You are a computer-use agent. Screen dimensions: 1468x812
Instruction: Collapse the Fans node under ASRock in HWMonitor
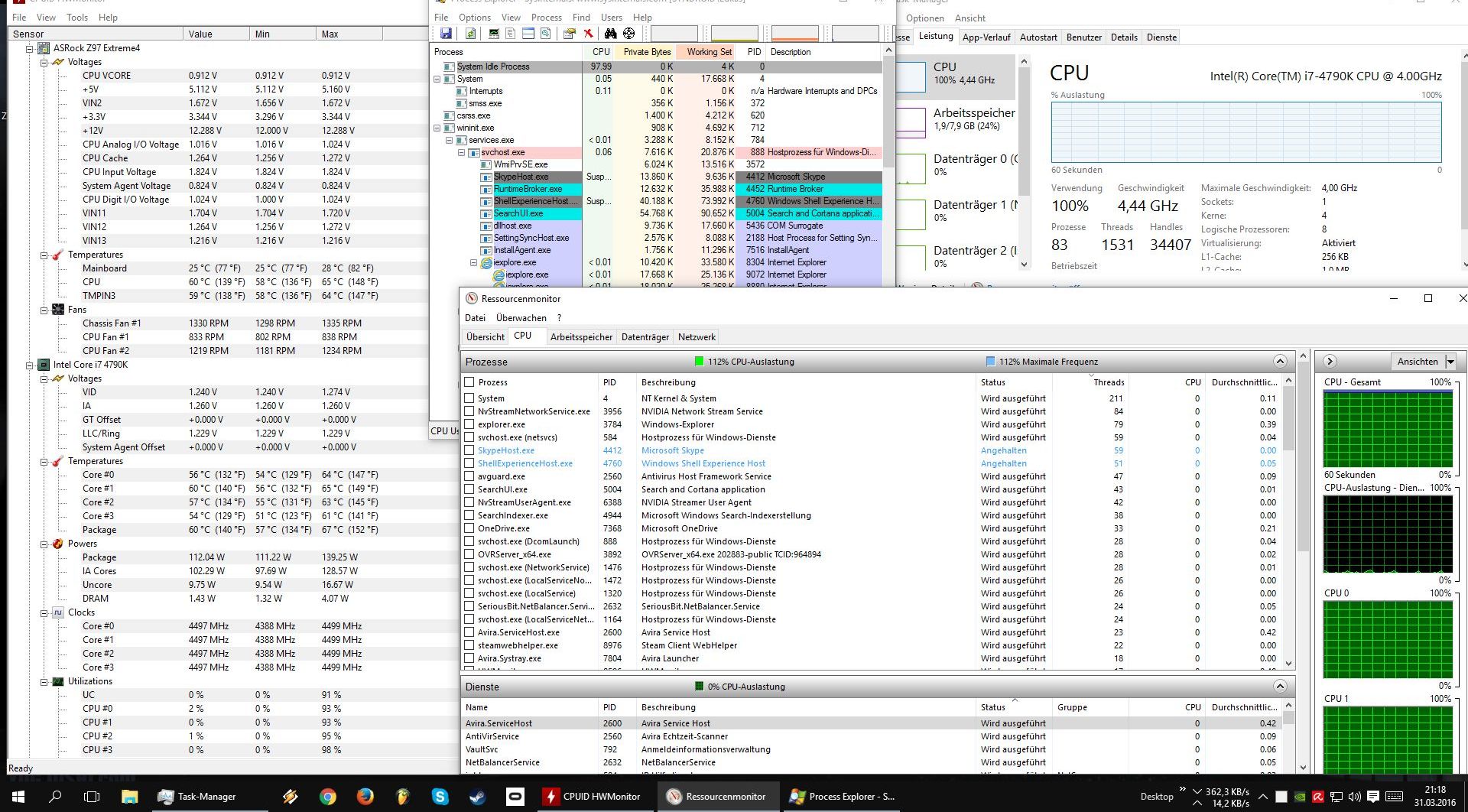44,310
